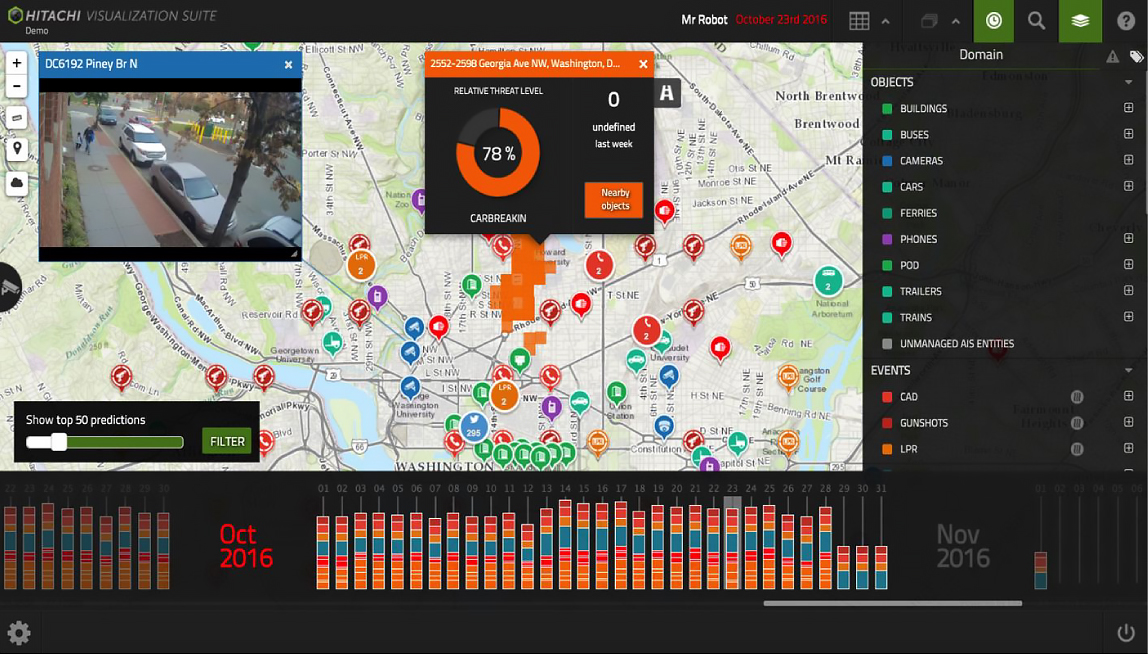The width and height of the screenshot is (1148, 655).
Task: Click the LPR events pause icon
Action: (x=1076, y=449)
